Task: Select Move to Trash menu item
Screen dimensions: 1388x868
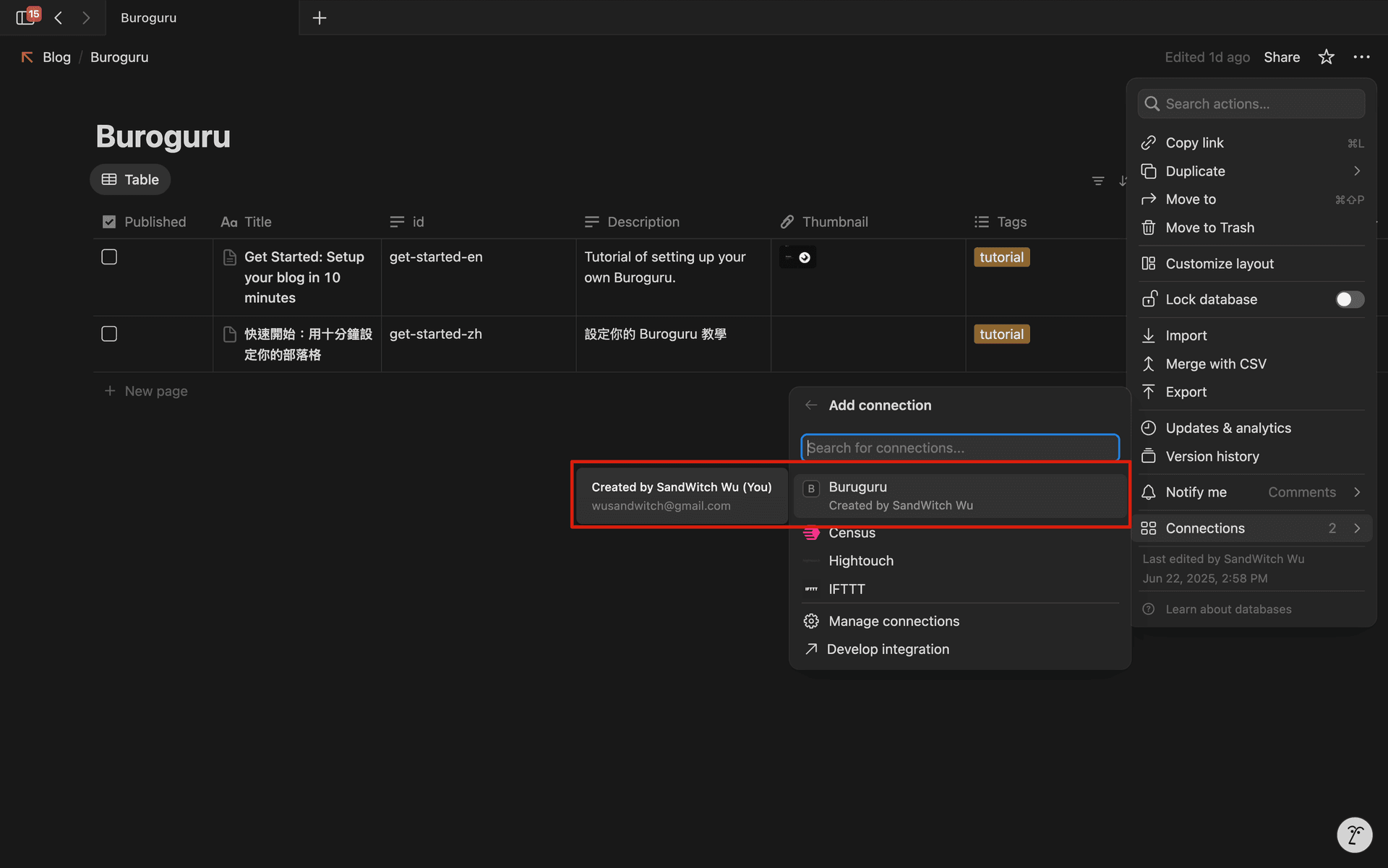Action: tap(1209, 228)
